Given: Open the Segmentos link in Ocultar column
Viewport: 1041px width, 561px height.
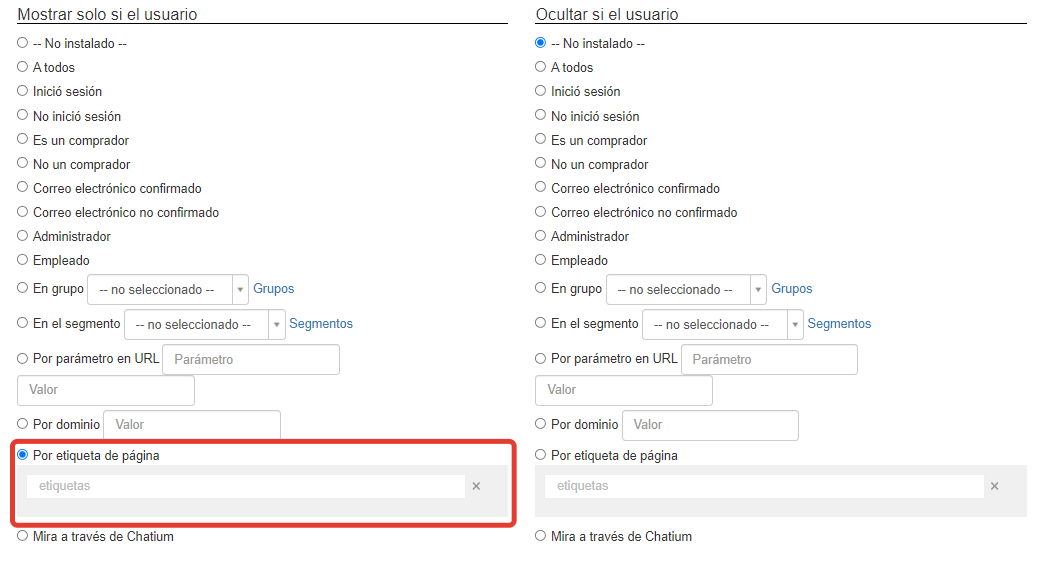Looking at the screenshot, I should pyautogui.click(x=839, y=324).
